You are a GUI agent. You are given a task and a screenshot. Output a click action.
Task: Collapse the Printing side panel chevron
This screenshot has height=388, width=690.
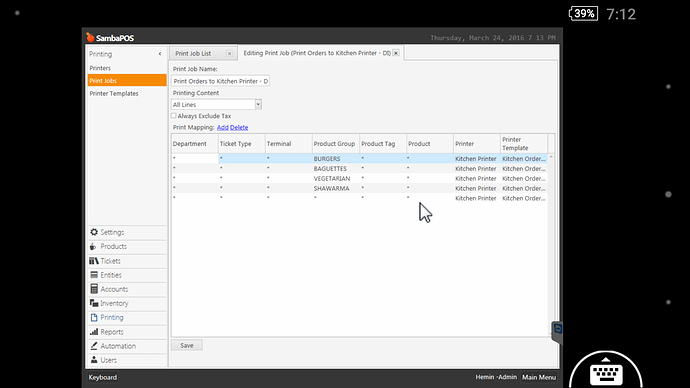point(160,54)
